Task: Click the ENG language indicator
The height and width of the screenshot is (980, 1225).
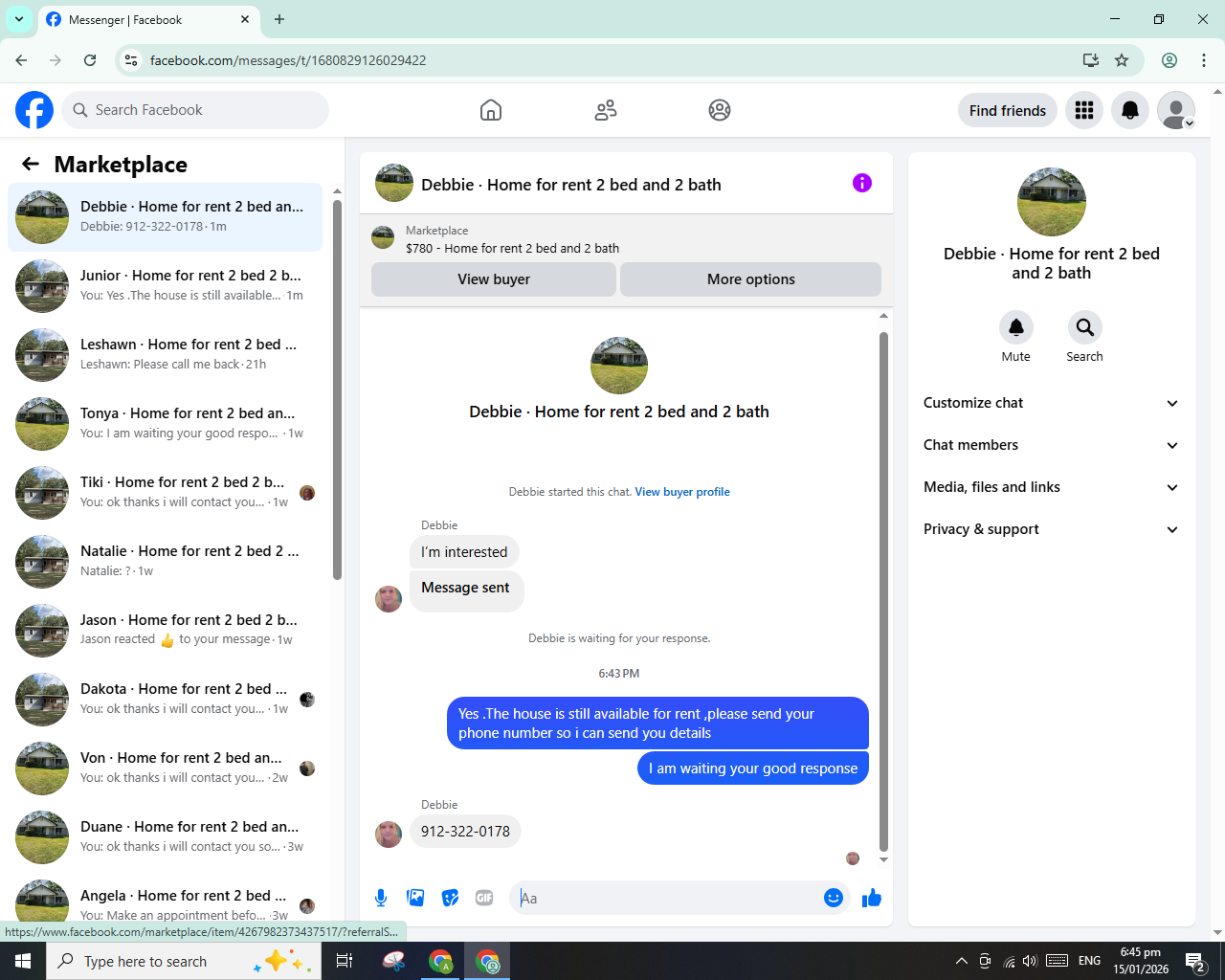Action: pyautogui.click(x=1090, y=961)
